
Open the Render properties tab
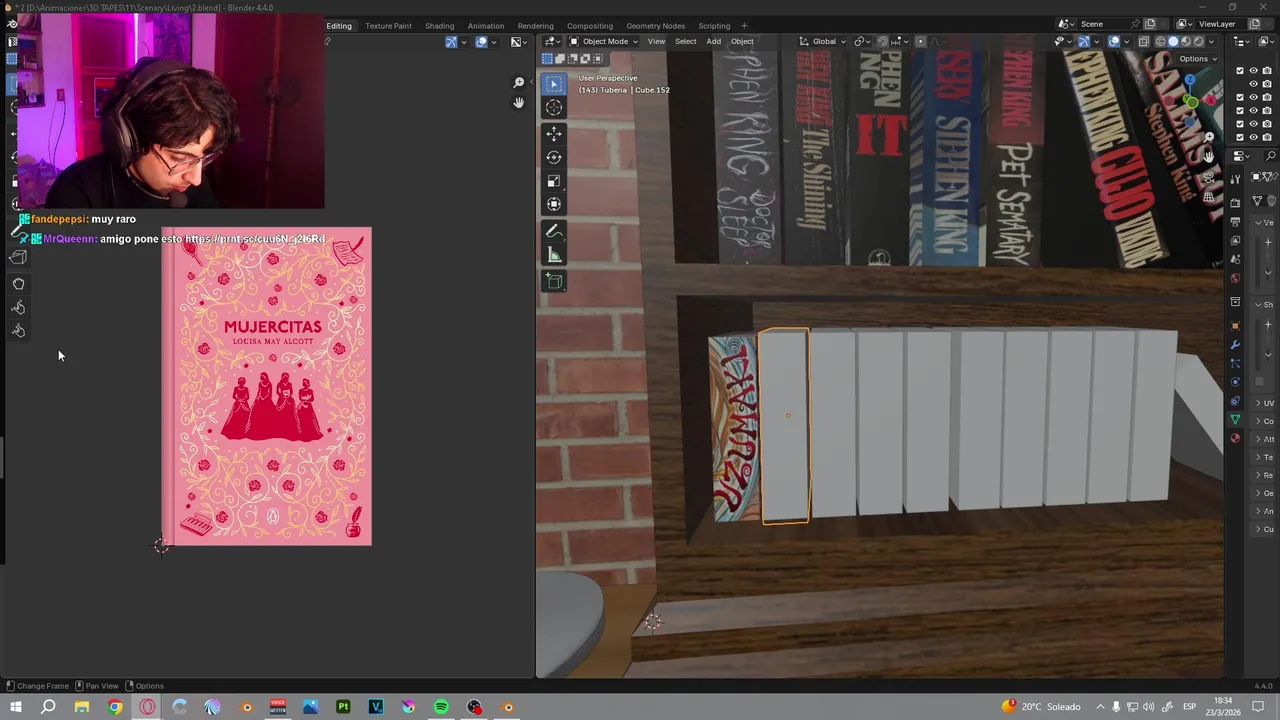pos(1235,202)
